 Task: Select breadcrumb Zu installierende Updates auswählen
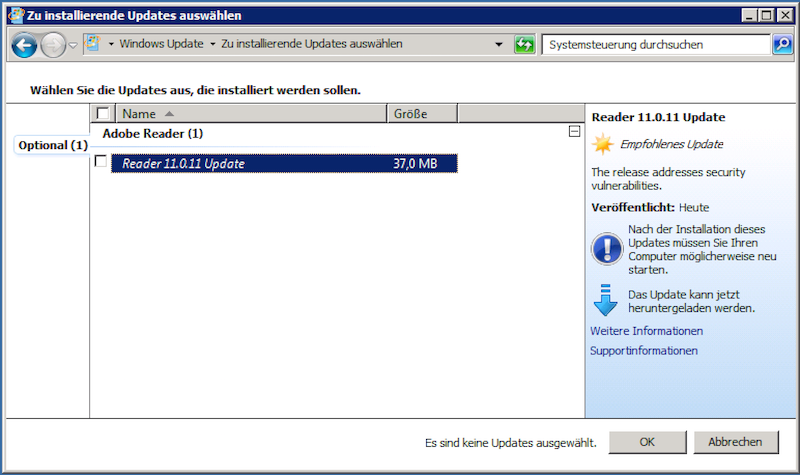311,44
